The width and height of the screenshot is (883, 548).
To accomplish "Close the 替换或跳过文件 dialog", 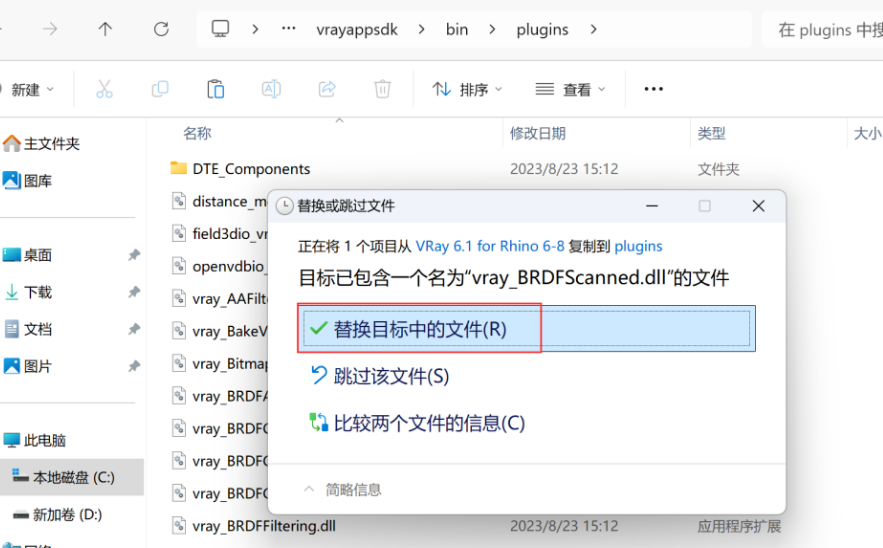I will click(x=759, y=206).
